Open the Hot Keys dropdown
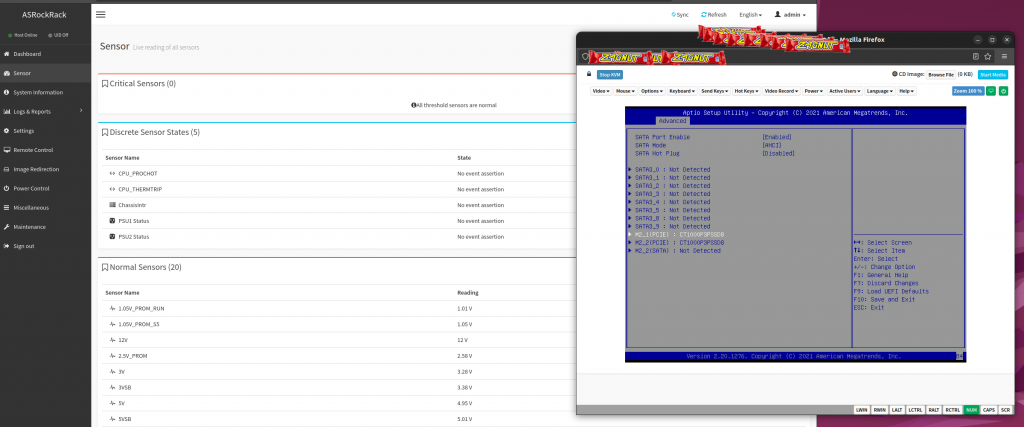 click(x=746, y=91)
